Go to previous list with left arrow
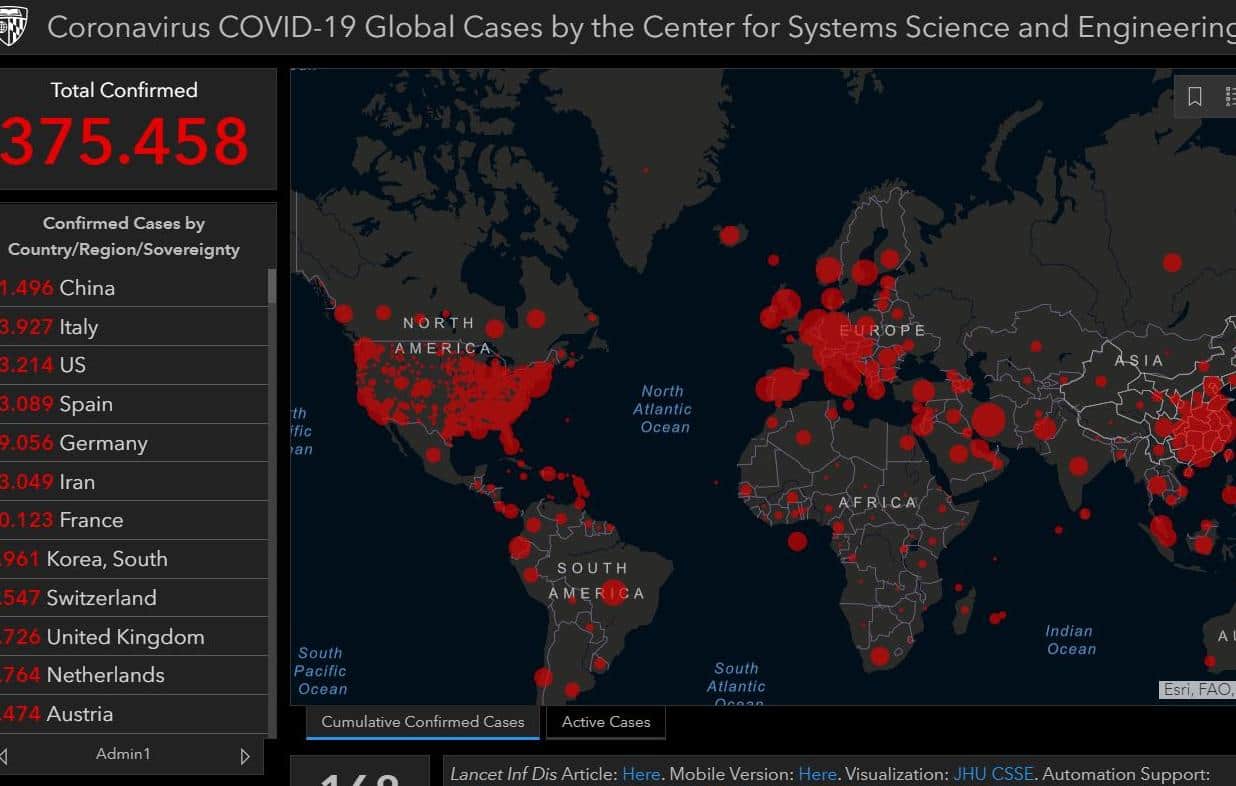Image resolution: width=1236 pixels, height=786 pixels. click(4, 755)
